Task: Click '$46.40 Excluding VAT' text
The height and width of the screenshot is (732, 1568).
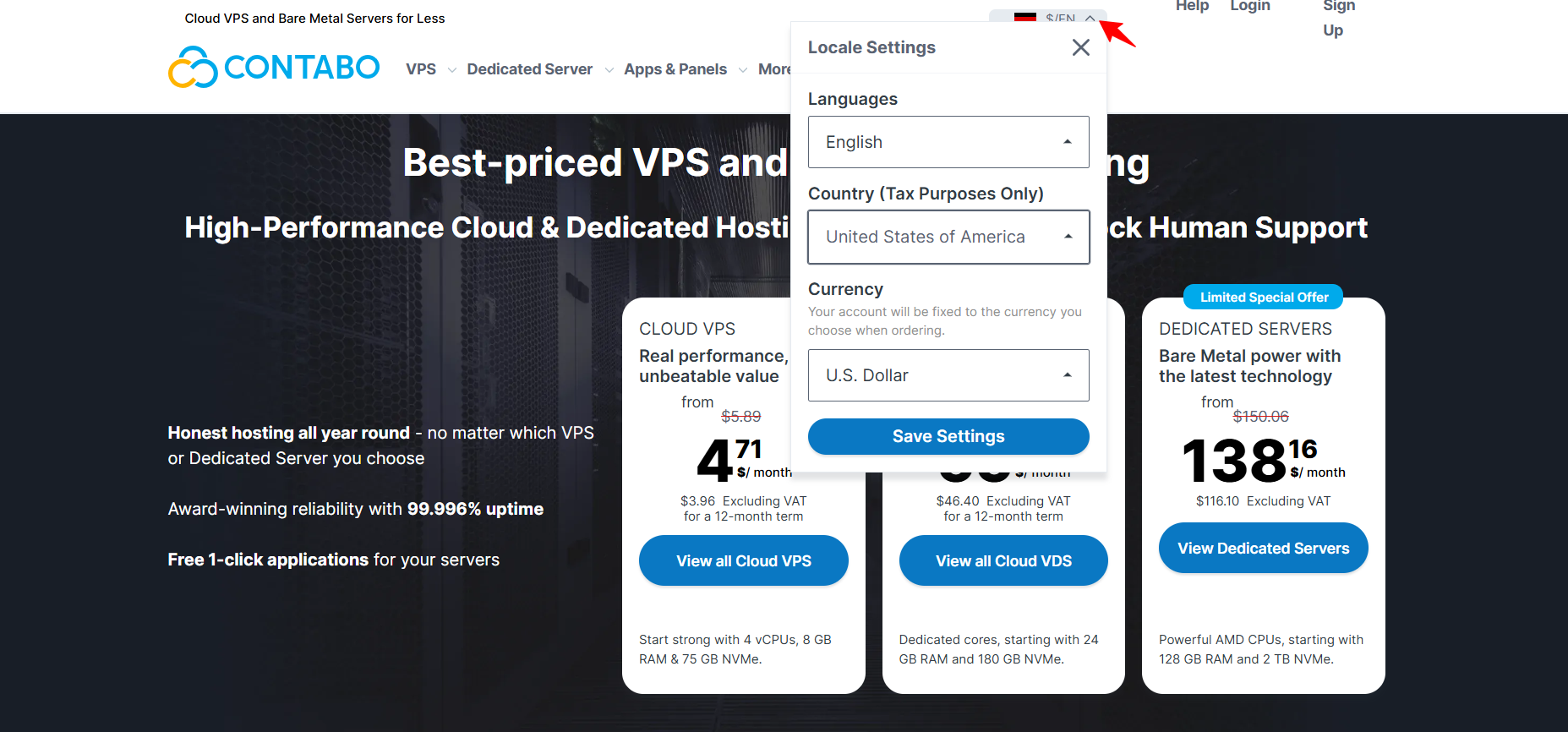Action: (1003, 501)
